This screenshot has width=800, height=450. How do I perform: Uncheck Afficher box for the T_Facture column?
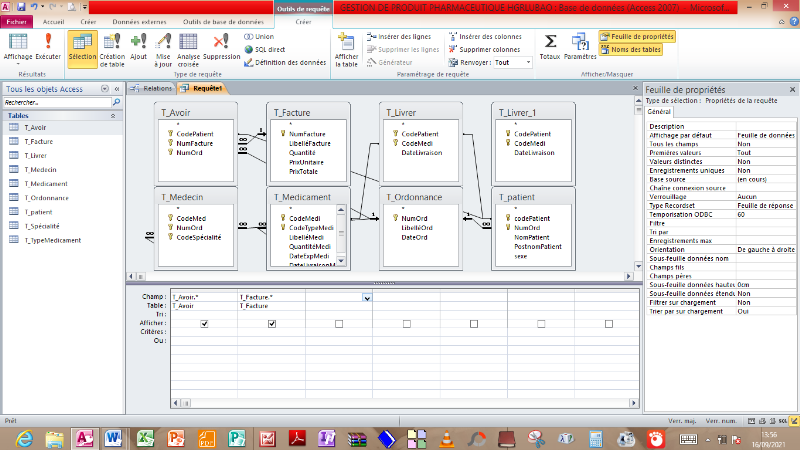pos(272,324)
